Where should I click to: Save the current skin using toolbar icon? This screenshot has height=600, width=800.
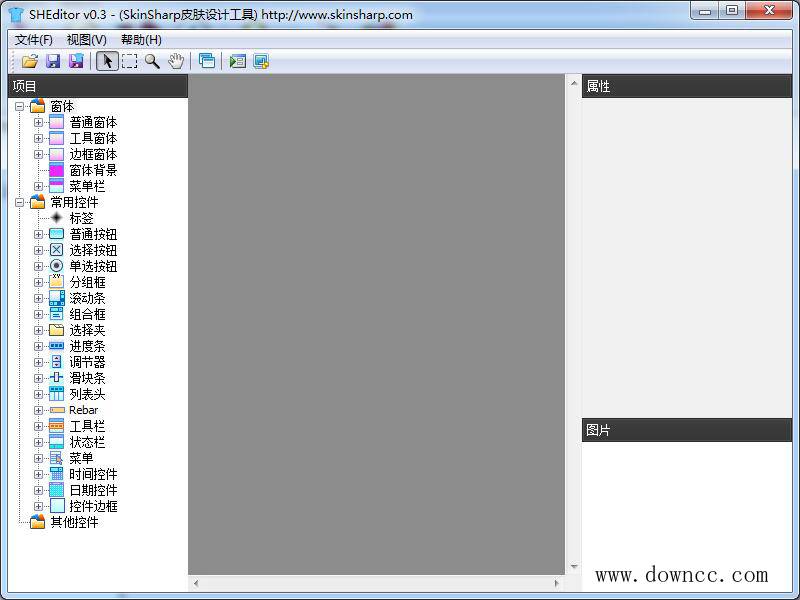point(52,61)
